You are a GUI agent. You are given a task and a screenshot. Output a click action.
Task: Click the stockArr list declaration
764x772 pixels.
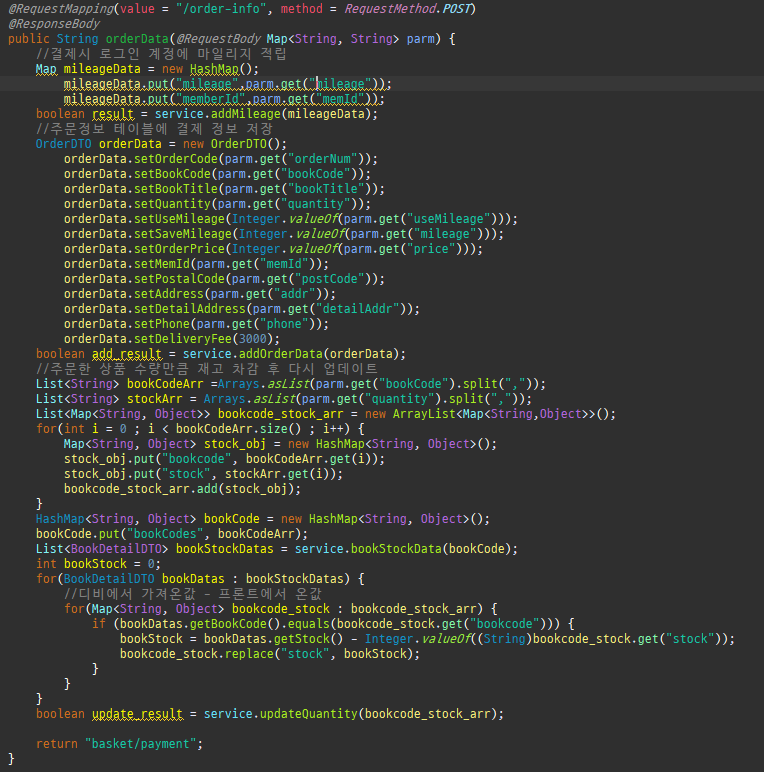pos(284,399)
